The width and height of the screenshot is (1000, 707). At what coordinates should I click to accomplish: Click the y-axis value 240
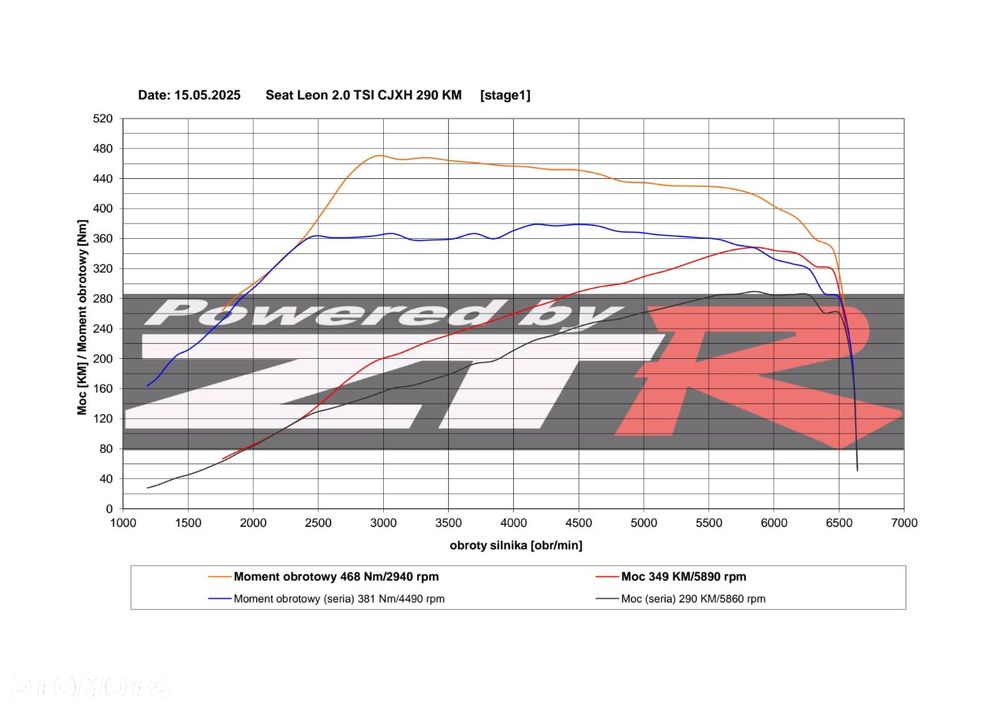click(103, 328)
